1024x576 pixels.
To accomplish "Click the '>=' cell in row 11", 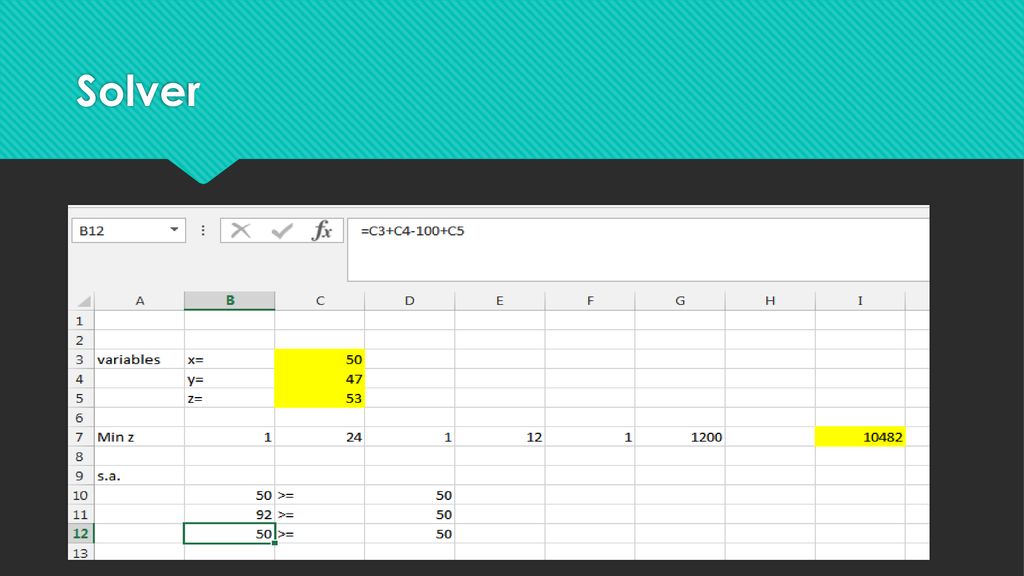I will 319,515.
